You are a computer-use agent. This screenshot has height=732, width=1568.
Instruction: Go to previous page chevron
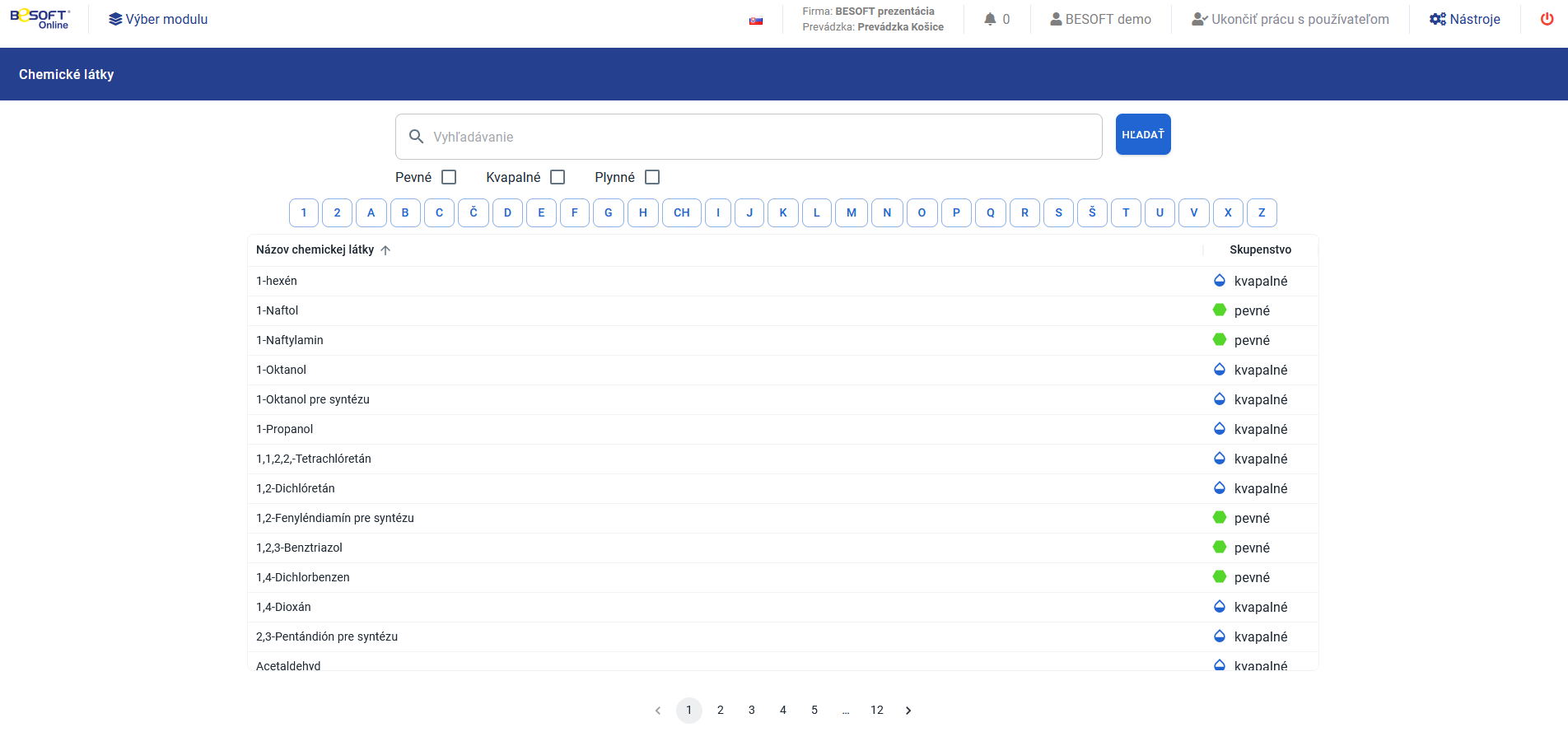[x=658, y=711]
